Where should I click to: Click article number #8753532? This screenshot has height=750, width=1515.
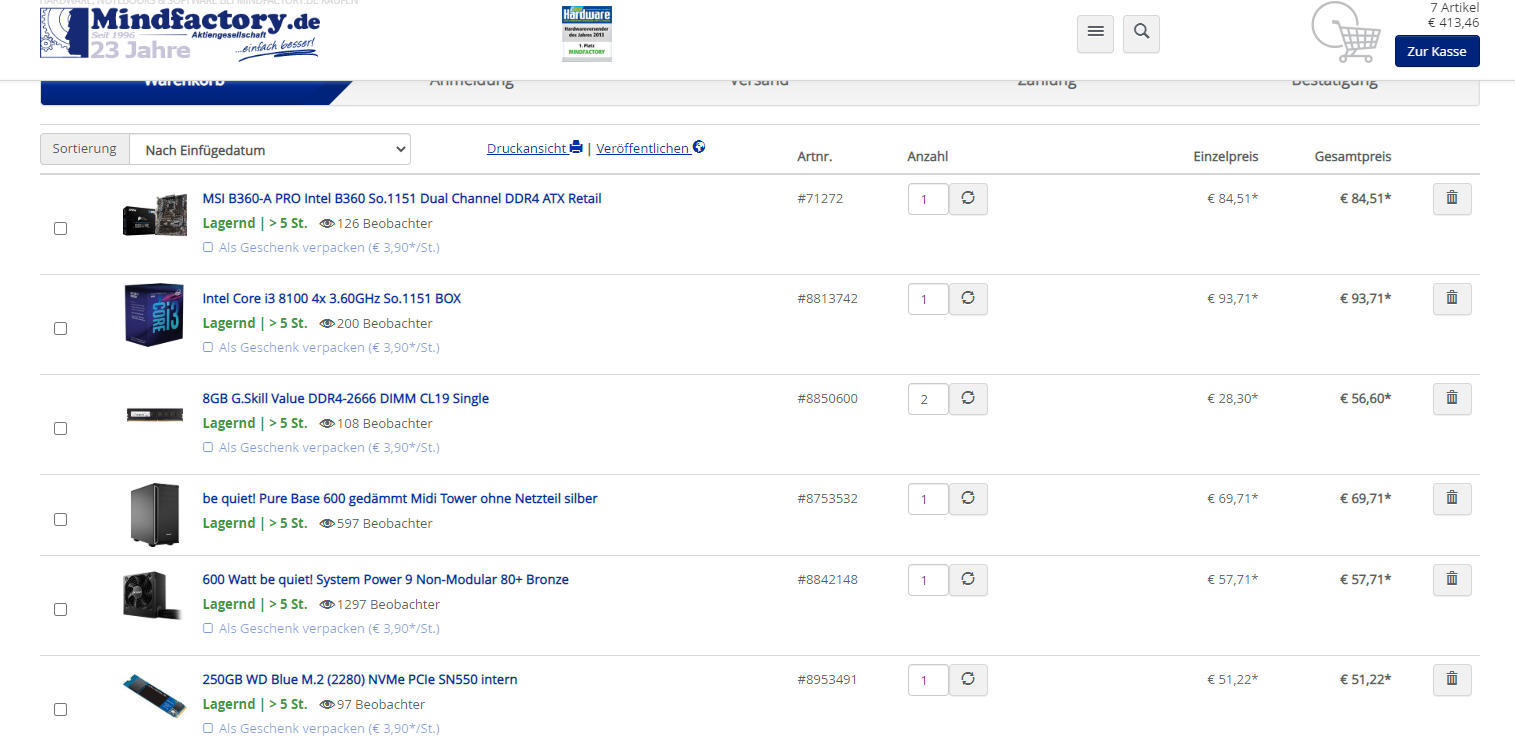827,498
